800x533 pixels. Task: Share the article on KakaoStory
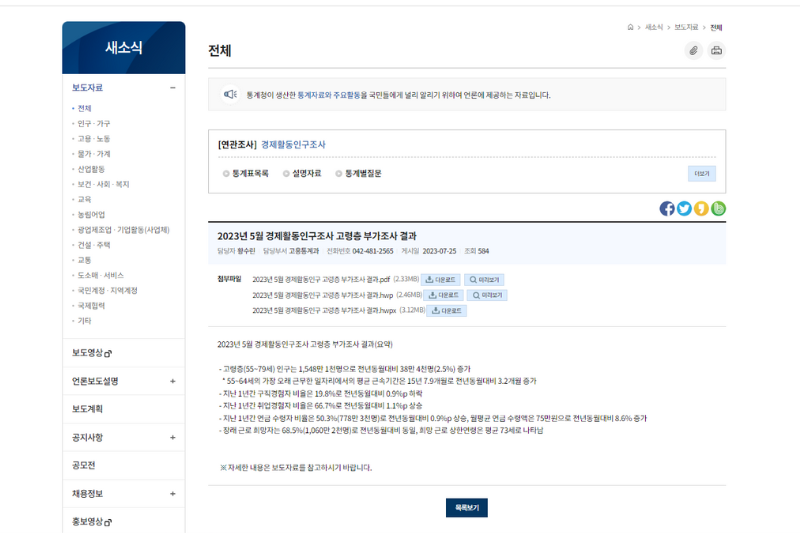[x=701, y=208]
